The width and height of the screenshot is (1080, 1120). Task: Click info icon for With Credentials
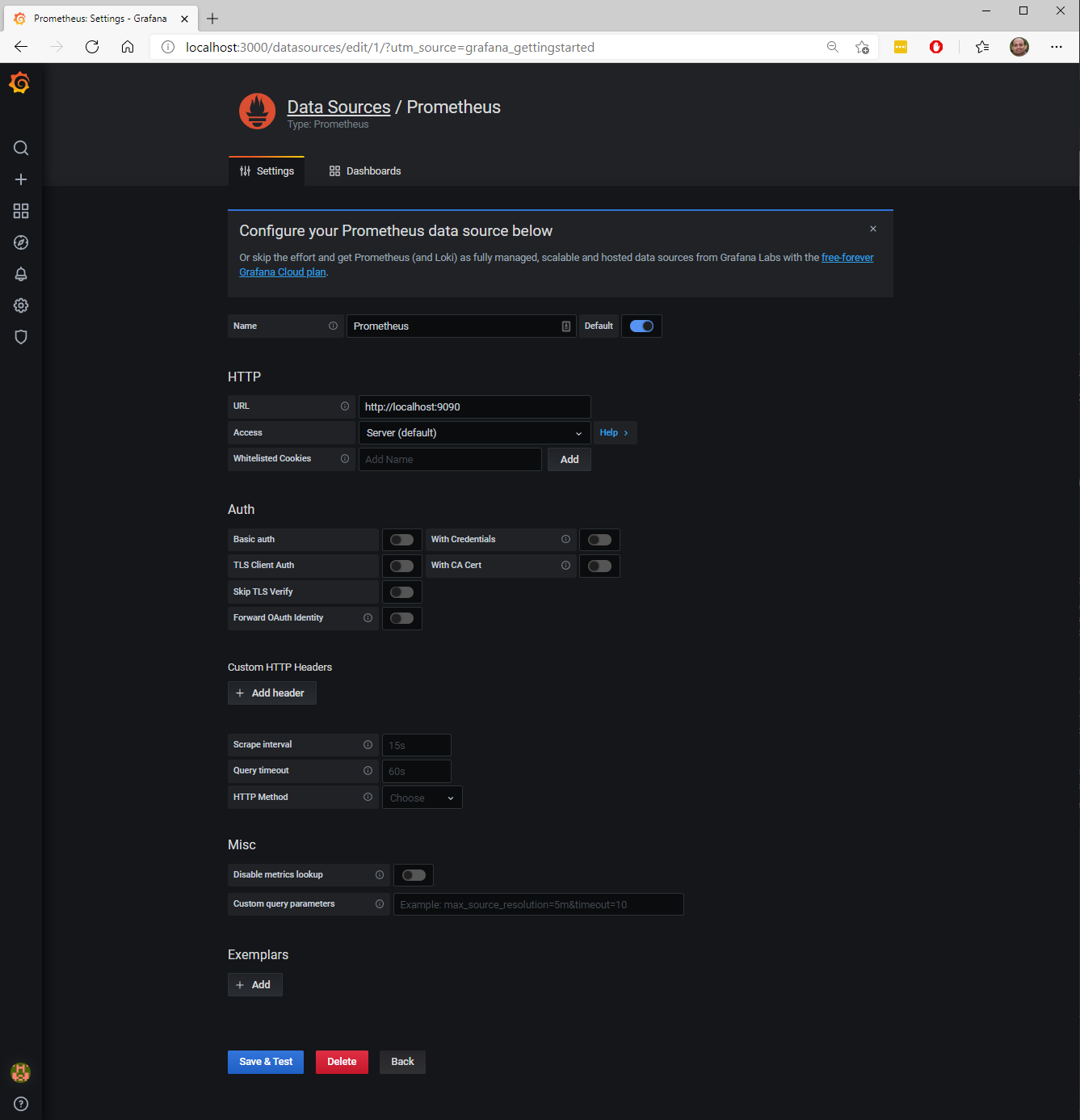click(x=565, y=539)
